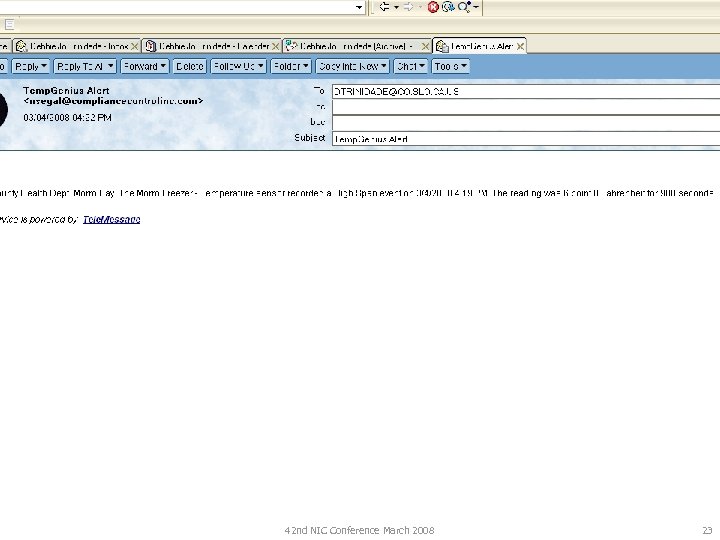
Task: Expand the address bar dropdown arrow
Action: (359, 7)
